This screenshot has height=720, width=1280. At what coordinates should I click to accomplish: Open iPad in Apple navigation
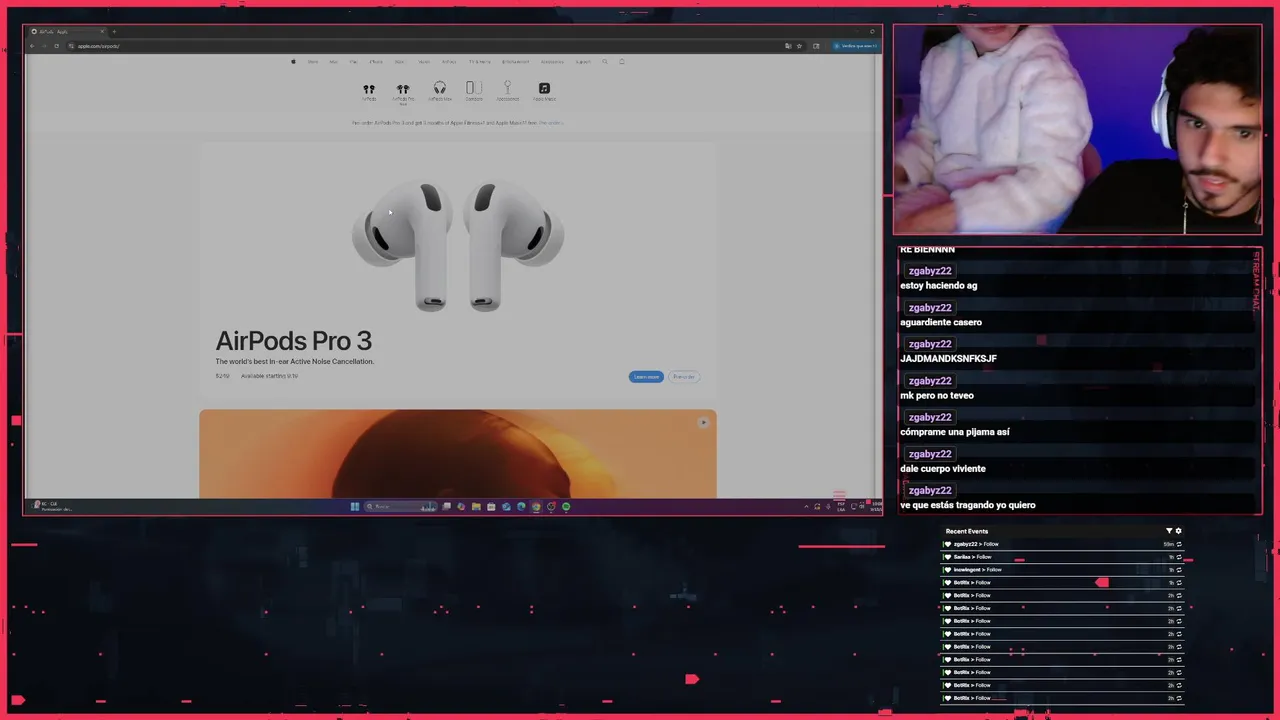tap(353, 61)
